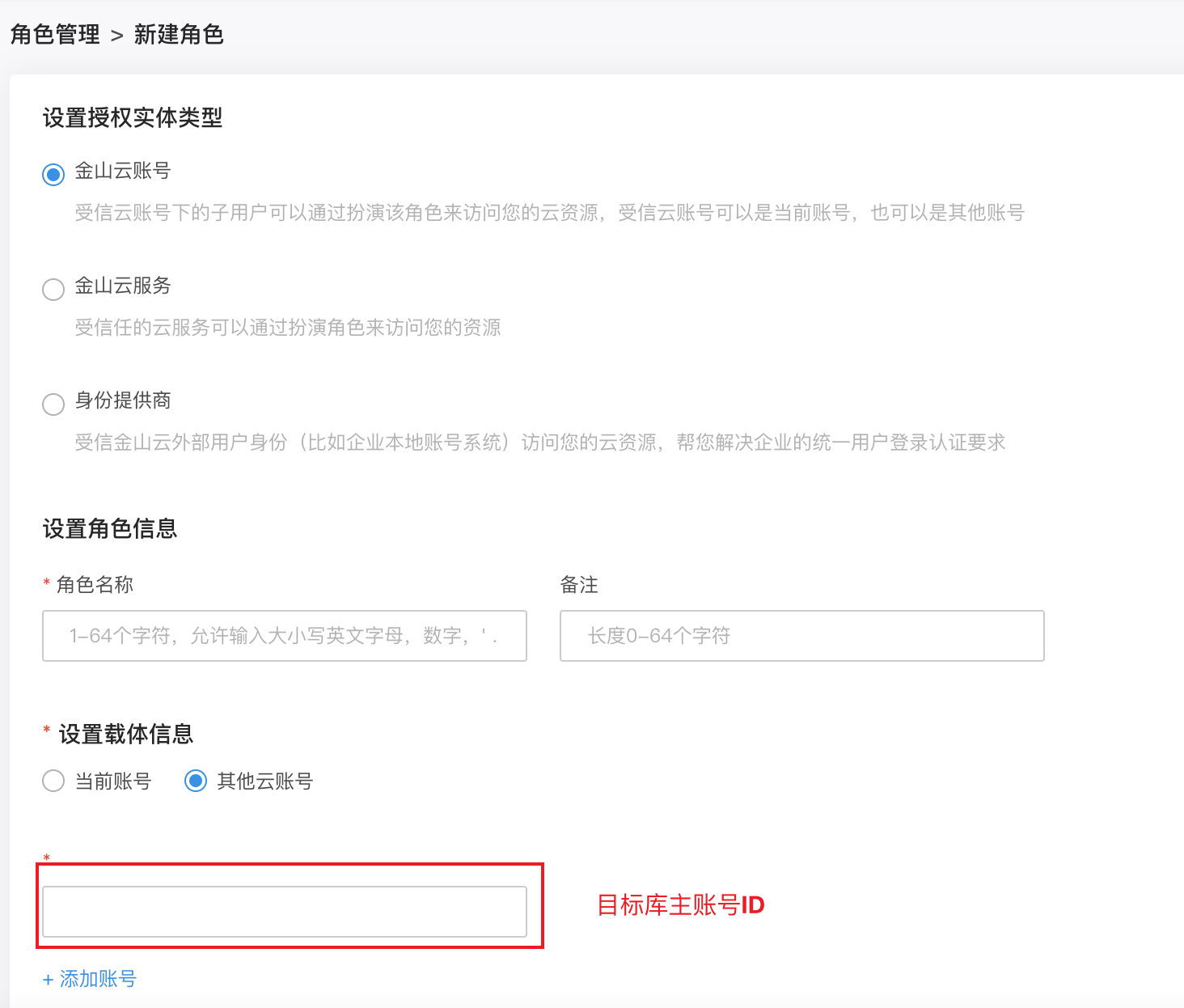Click the 设置载体信息 section heading
Image resolution: width=1184 pixels, height=1008 pixels.
(x=126, y=734)
